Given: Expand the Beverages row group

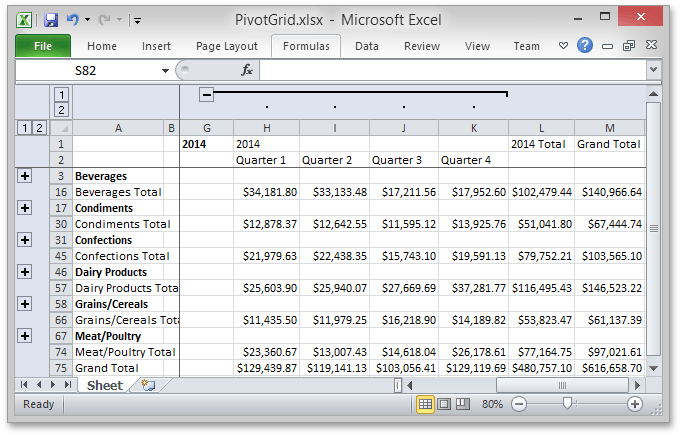Looking at the screenshot, I should pyautogui.click(x=24, y=176).
